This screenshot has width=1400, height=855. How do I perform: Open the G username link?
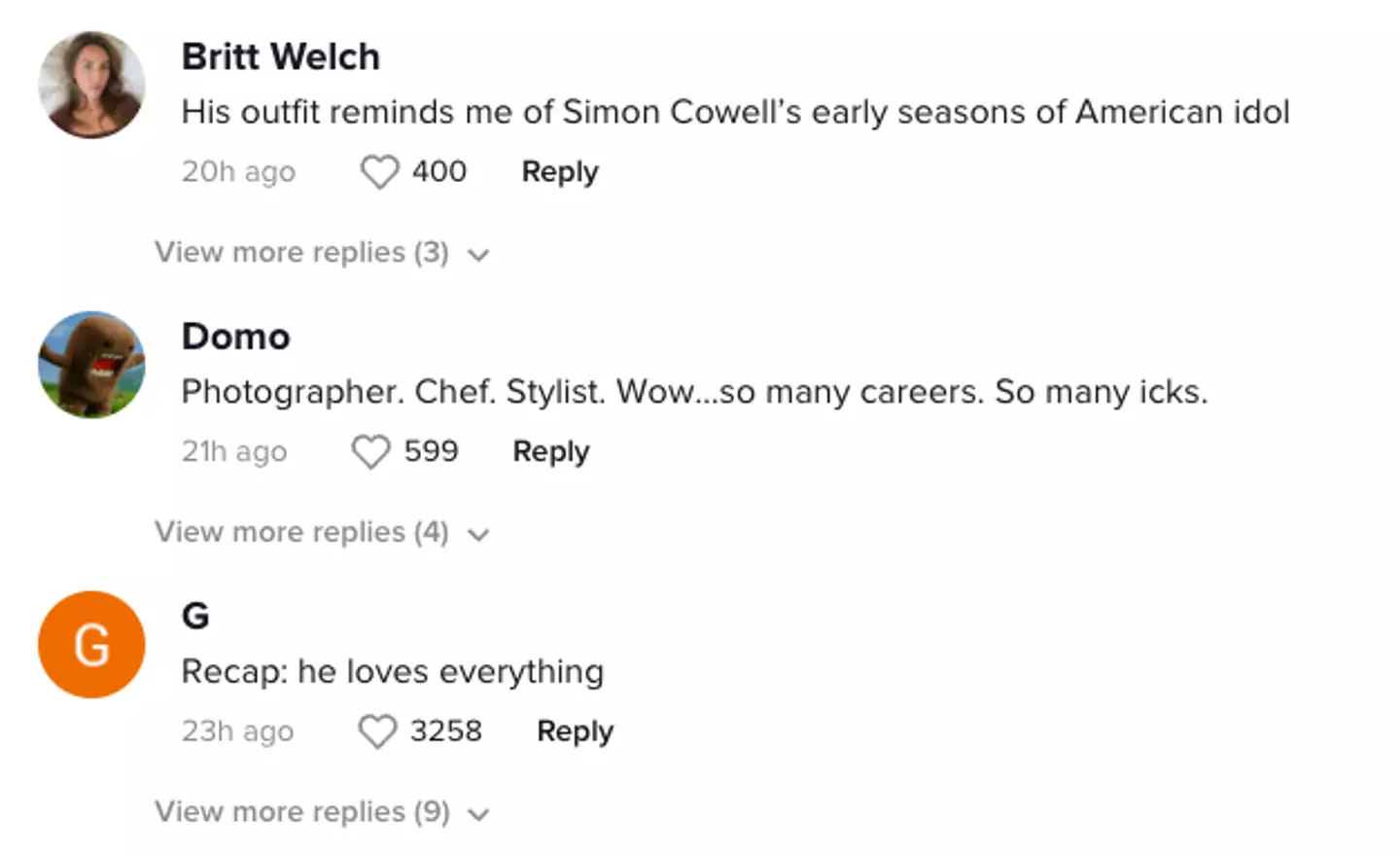[x=195, y=617]
